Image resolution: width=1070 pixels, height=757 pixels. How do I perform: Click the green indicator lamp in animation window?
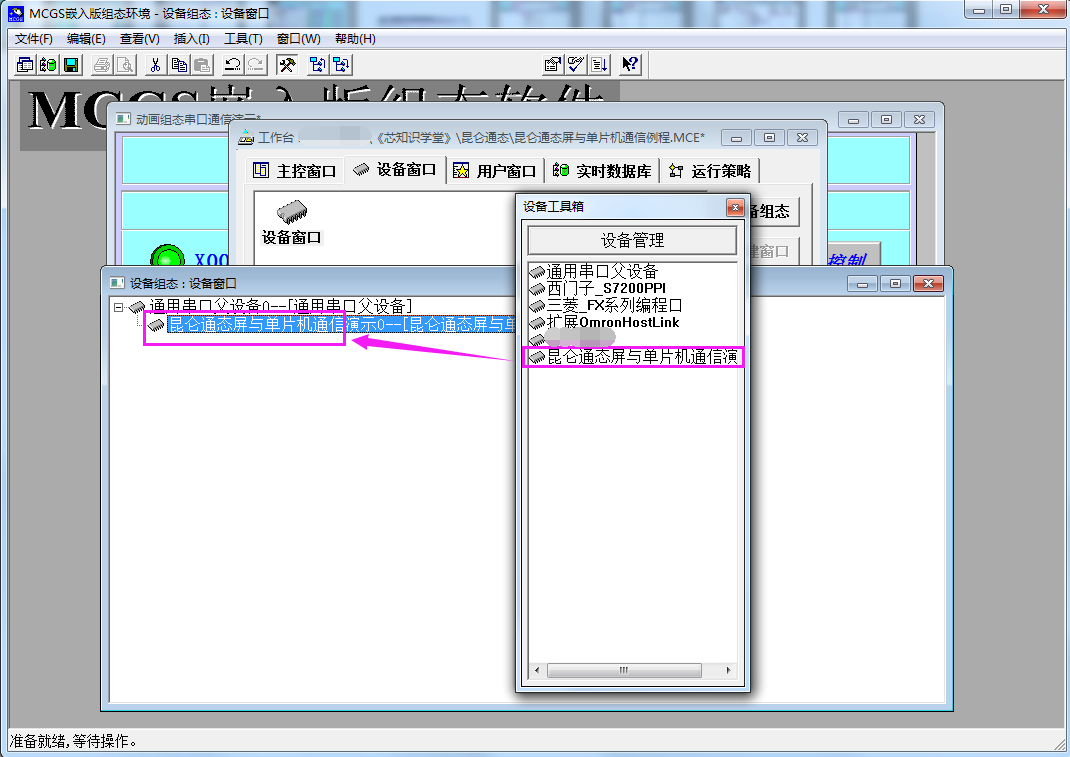coord(168,255)
